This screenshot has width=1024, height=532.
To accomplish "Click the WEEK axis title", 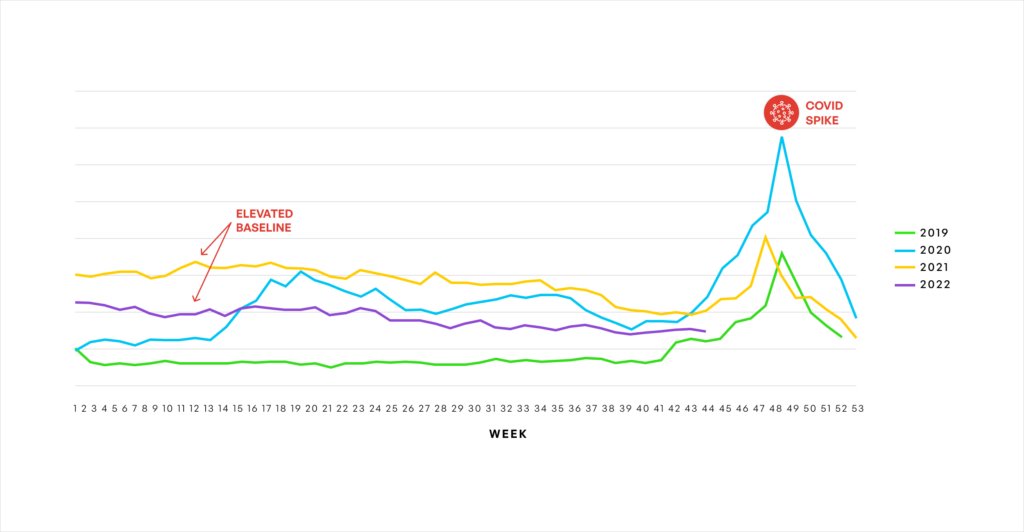I will 508,434.
